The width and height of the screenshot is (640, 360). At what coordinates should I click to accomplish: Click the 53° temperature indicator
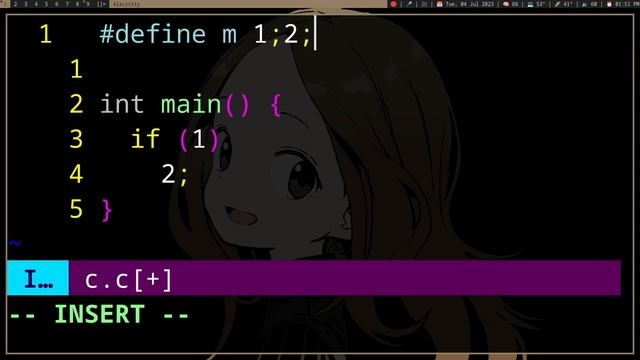point(537,4)
